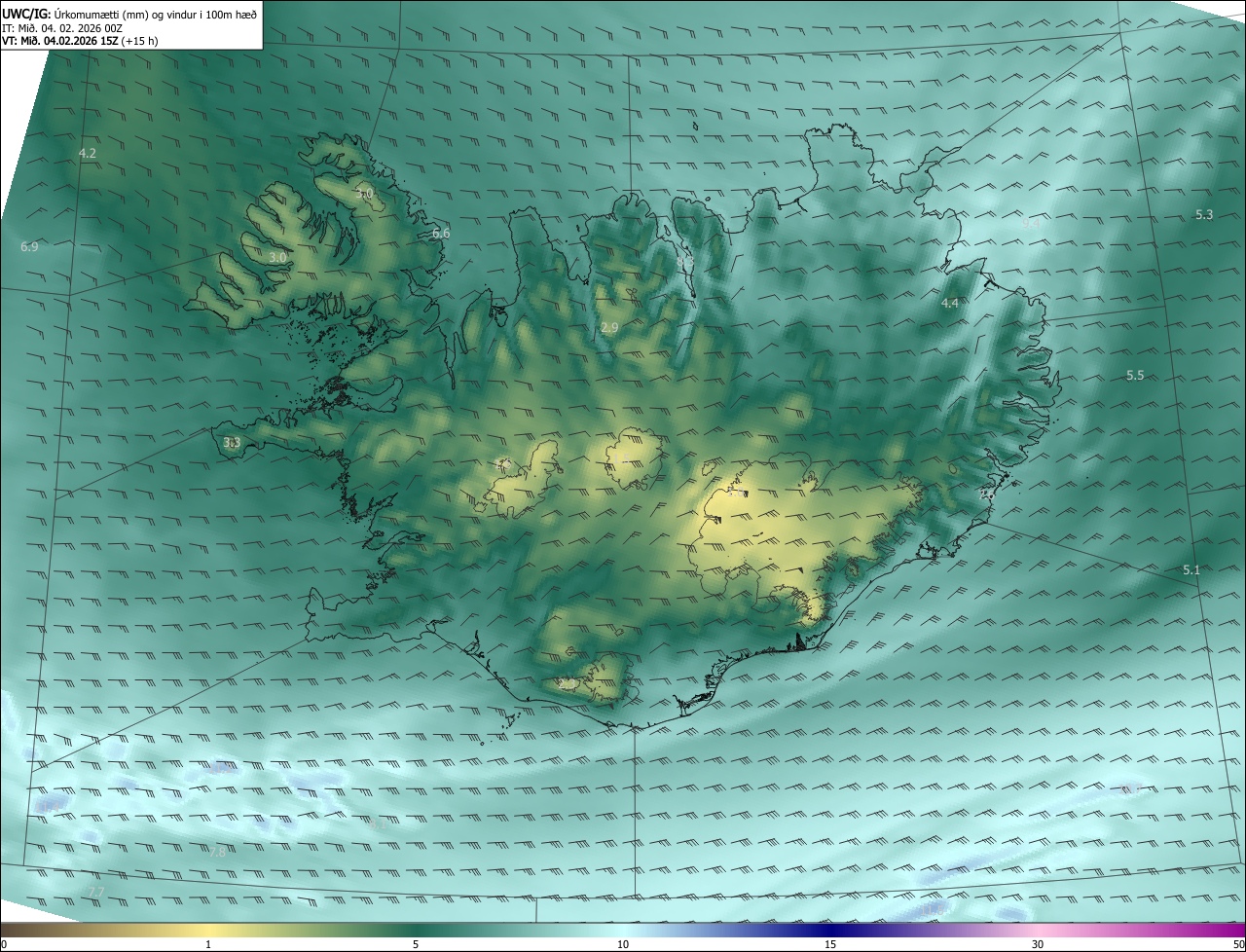Select the 2.9 value label on the map
Image resolution: width=1246 pixels, height=952 pixels.
click(609, 328)
